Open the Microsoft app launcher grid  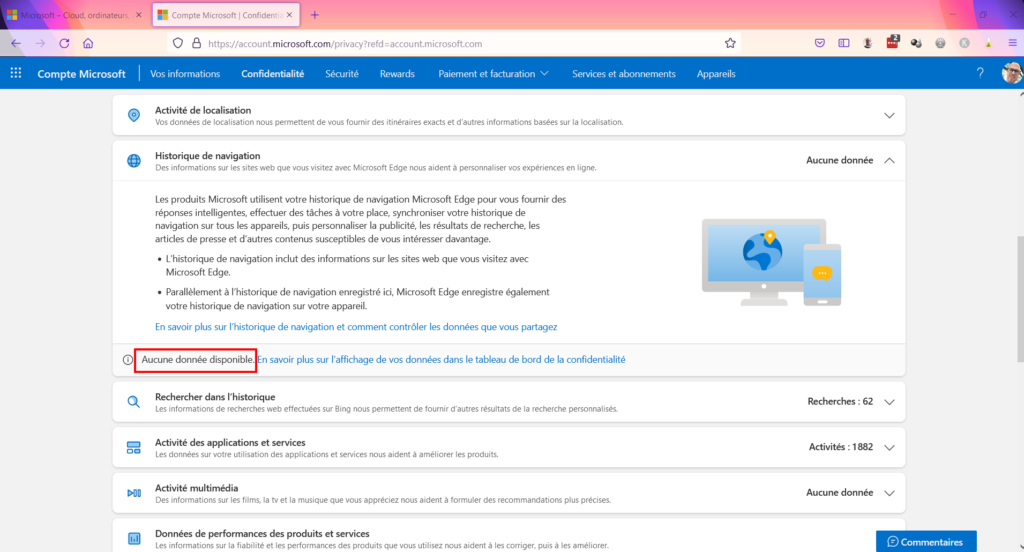click(x=16, y=73)
